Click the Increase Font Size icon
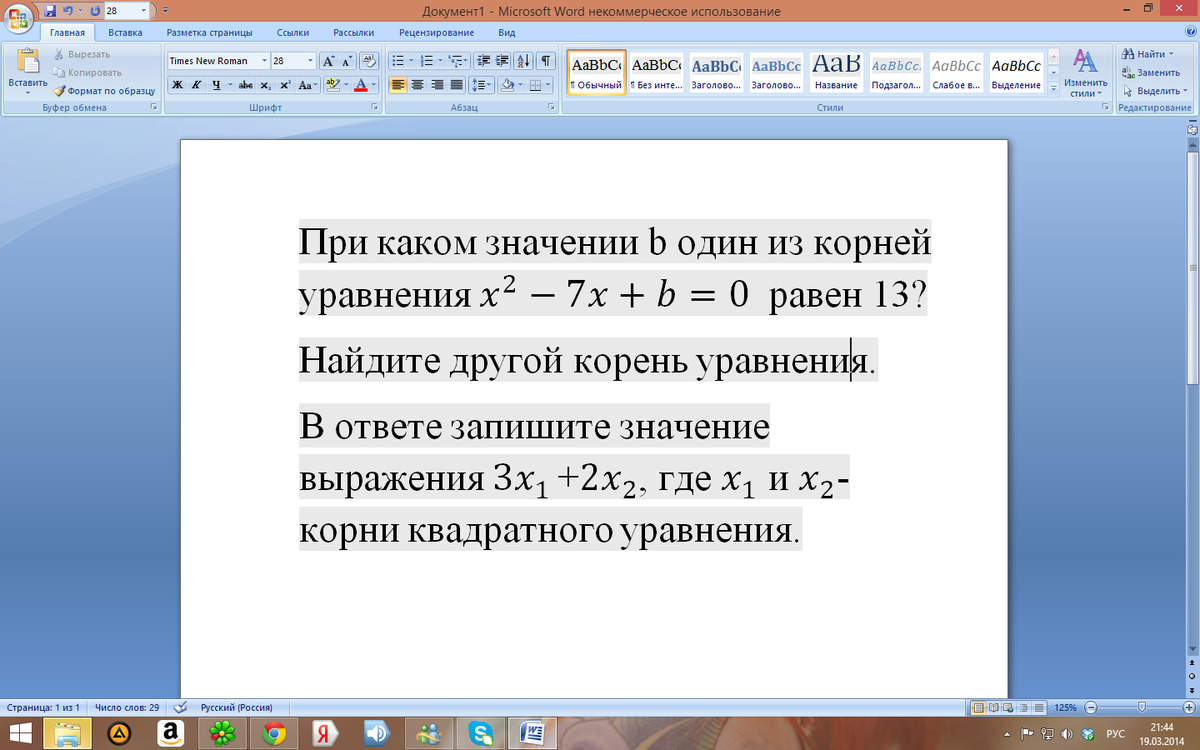Image resolution: width=1200 pixels, height=750 pixels. (328, 61)
